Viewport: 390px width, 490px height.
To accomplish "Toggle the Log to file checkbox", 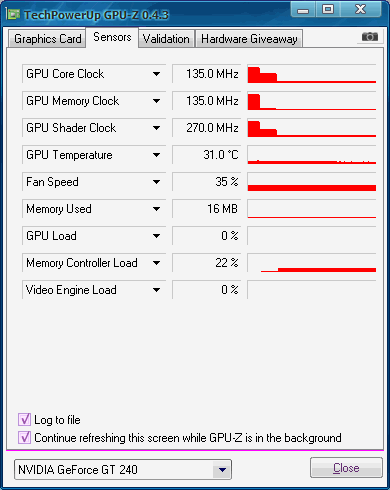I will (x=24, y=419).
